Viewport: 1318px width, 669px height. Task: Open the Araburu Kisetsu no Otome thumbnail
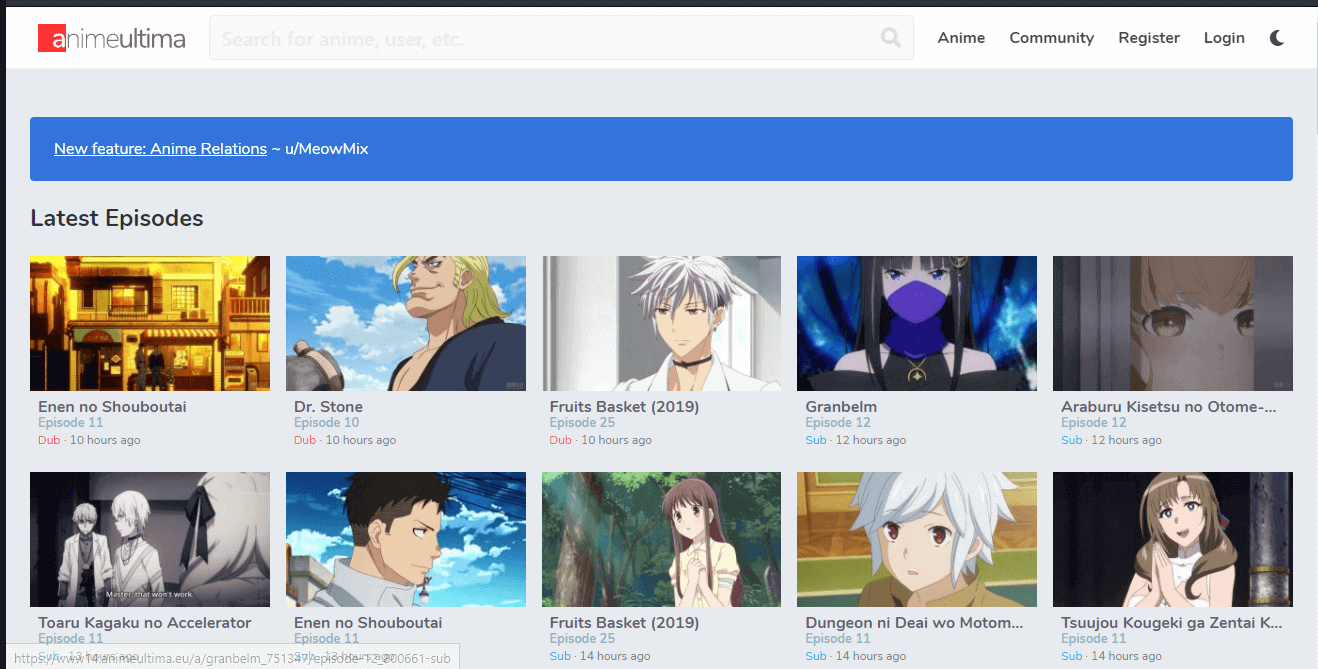1173,323
